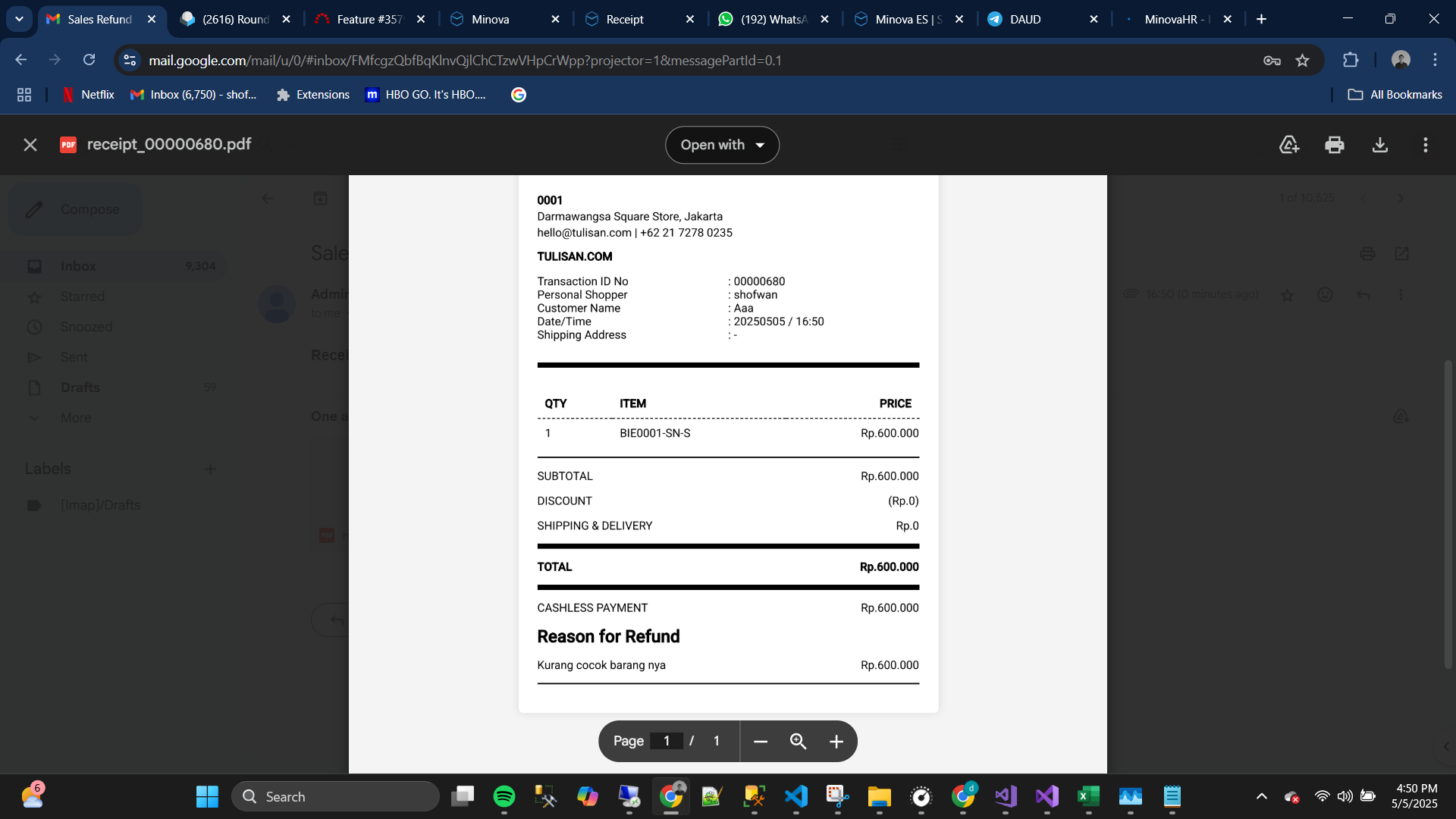Reset PDF zoom with magnifier icon

coord(798,741)
